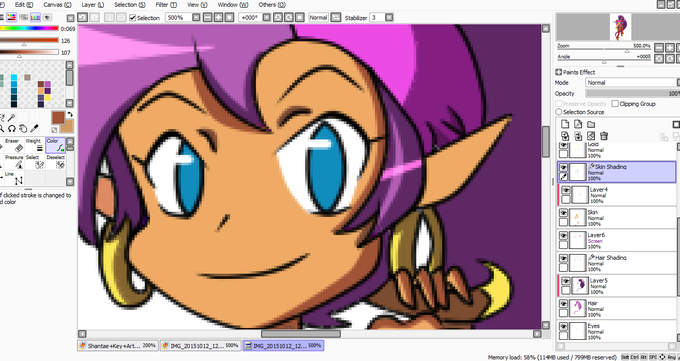Click the brown foreground color swatch
The height and width of the screenshot is (361, 680).
(58, 118)
